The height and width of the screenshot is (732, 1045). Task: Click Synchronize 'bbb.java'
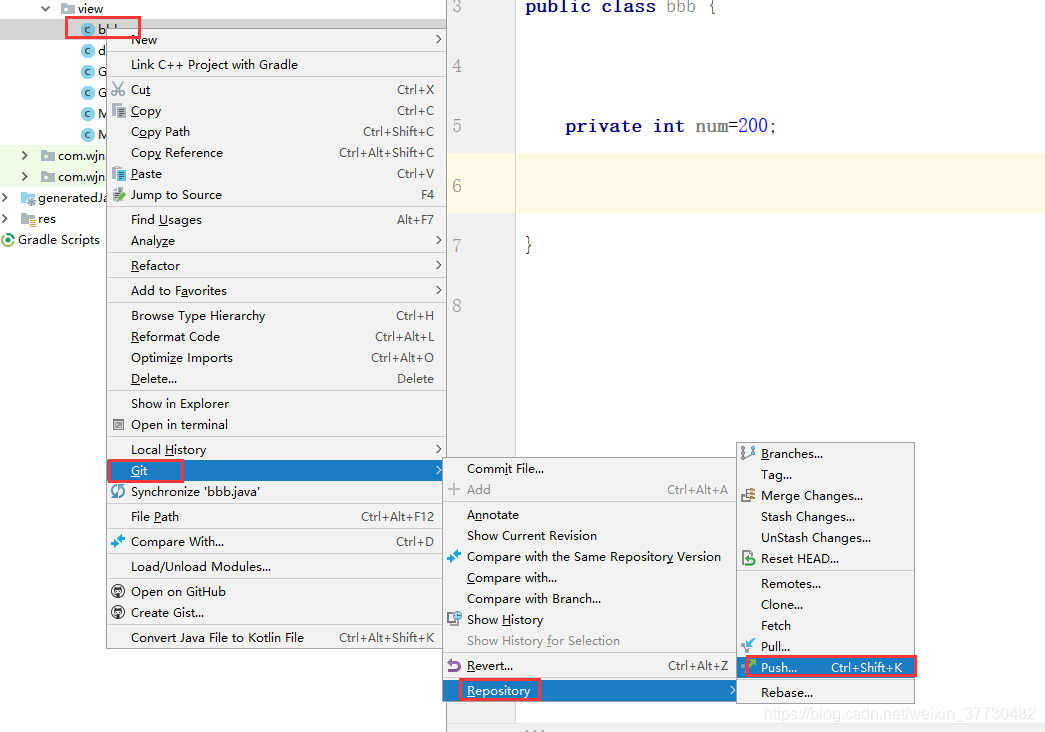(195, 492)
